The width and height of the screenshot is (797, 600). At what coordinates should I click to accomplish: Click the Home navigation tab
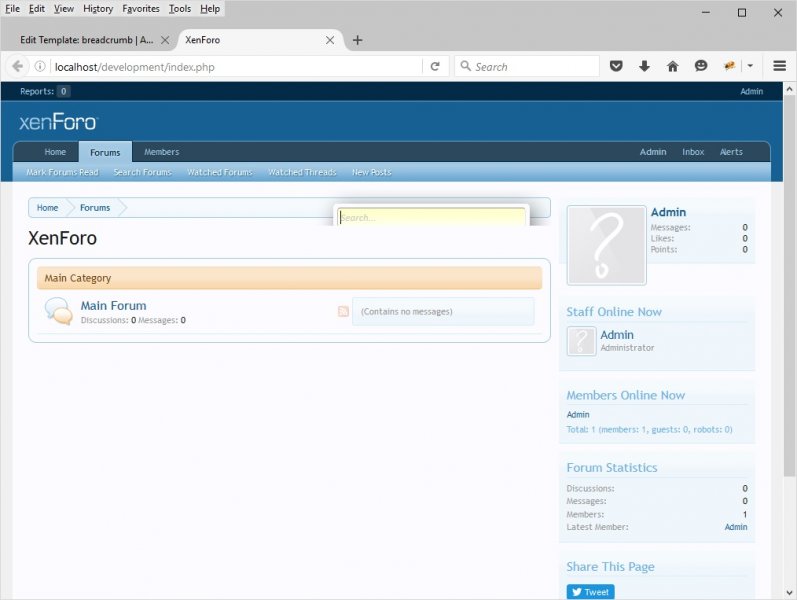coord(55,152)
